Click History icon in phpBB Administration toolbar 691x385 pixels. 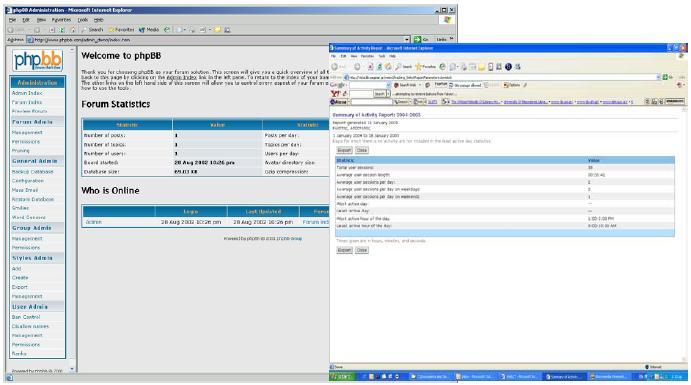click(167, 30)
